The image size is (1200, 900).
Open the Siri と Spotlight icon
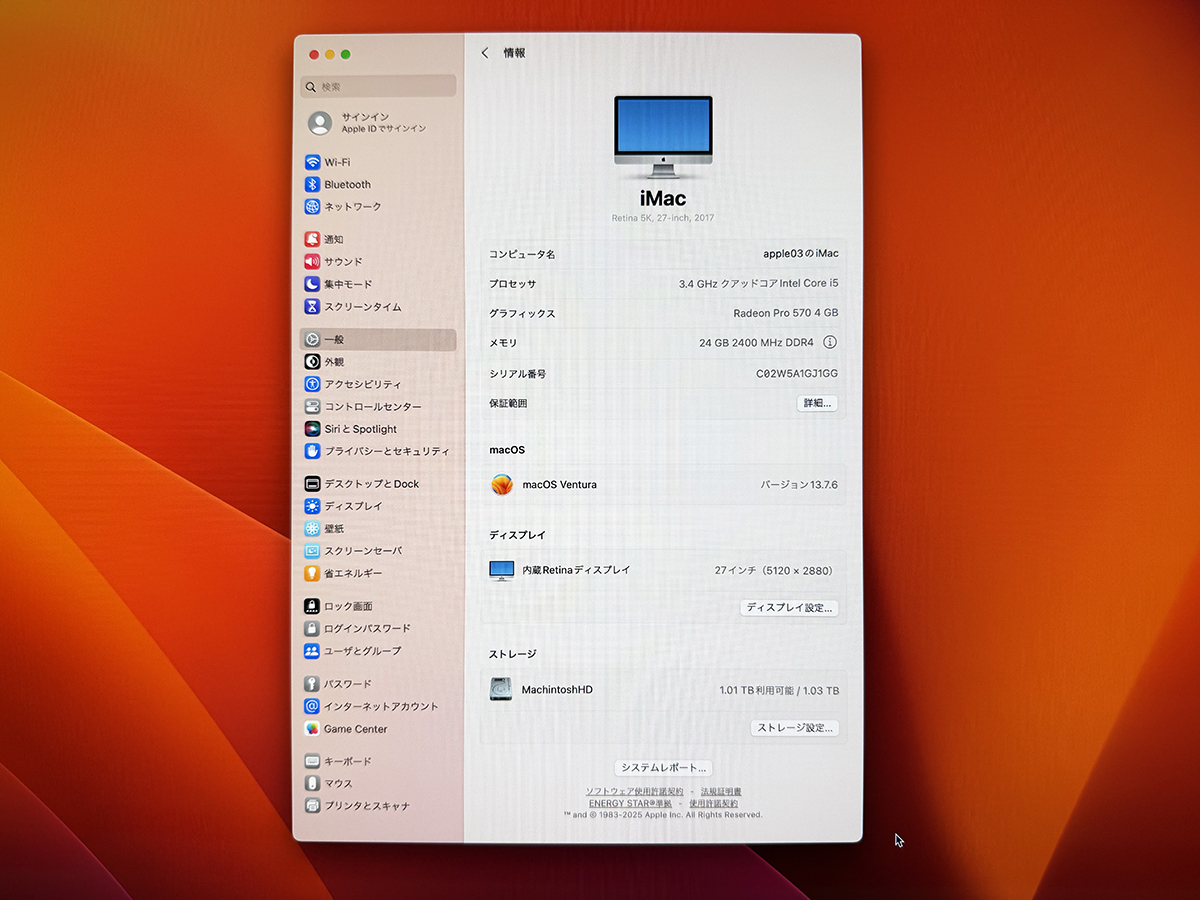coord(313,429)
